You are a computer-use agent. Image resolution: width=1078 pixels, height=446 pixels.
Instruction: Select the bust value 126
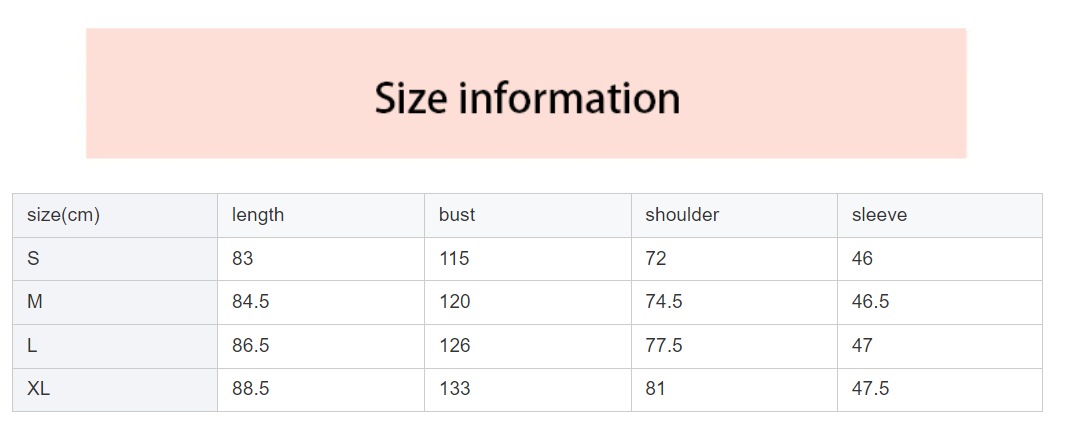(x=454, y=346)
